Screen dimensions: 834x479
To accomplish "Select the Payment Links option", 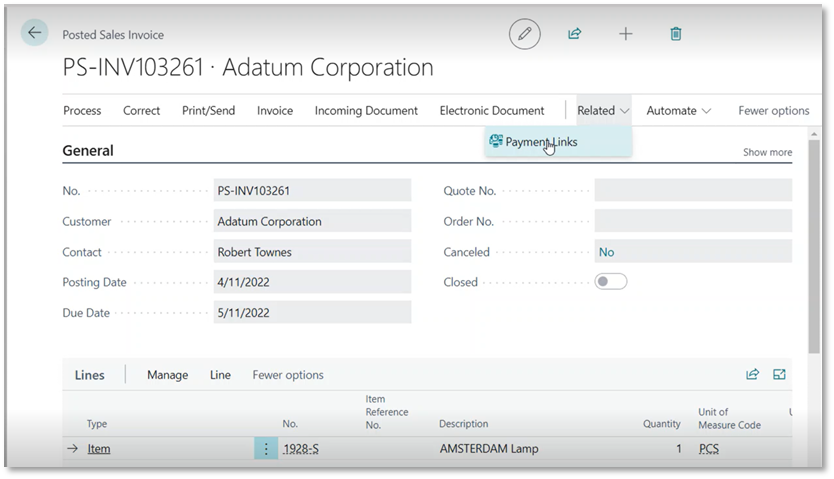I will coord(558,141).
